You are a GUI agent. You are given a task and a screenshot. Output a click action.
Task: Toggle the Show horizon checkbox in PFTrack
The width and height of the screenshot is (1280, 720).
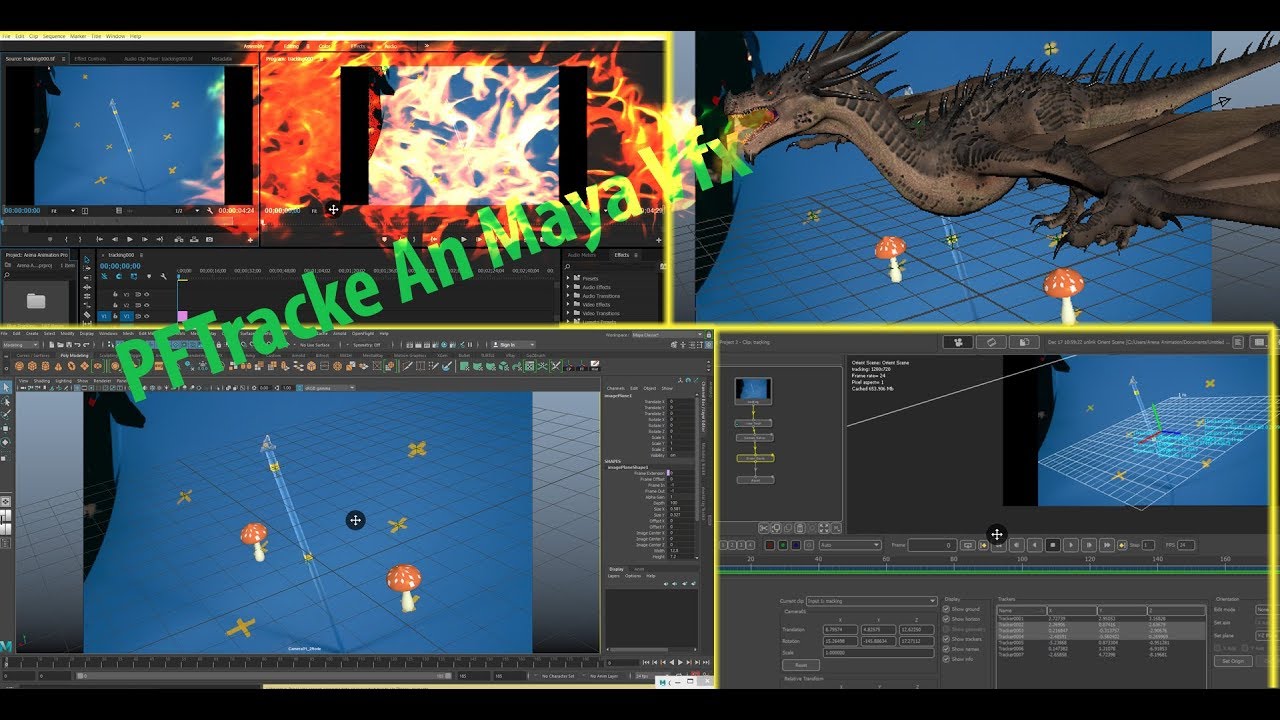(x=946, y=619)
